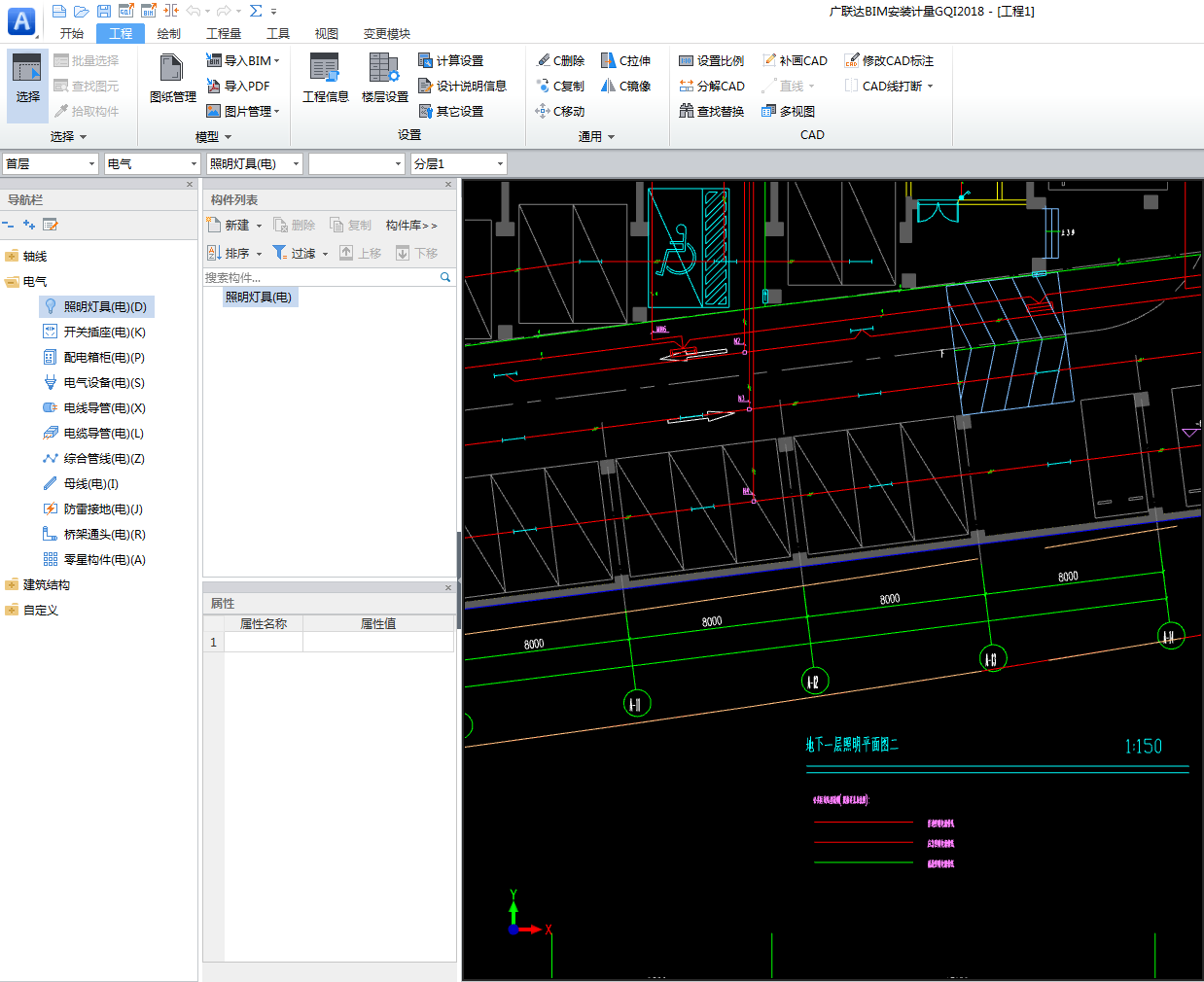Select the C移动 tool
The height and width of the screenshot is (982, 1204).
[560, 111]
